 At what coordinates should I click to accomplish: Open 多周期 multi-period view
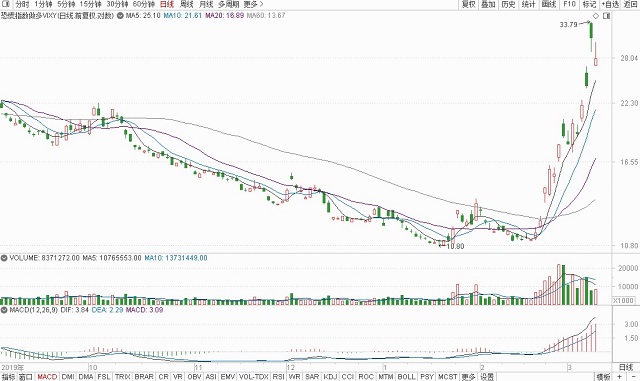(228, 4)
